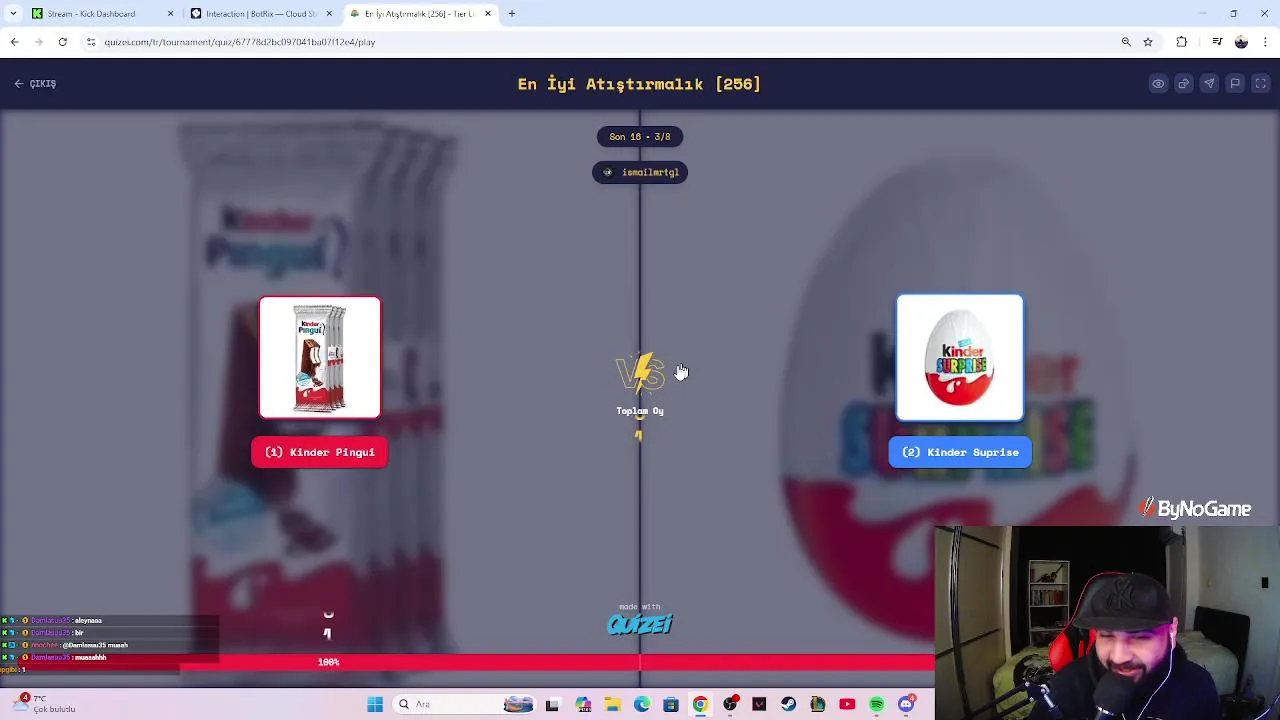Screen dimensions: 1280x720
Task: Open Microsoft Edge on the taskbar
Action: [642, 704]
